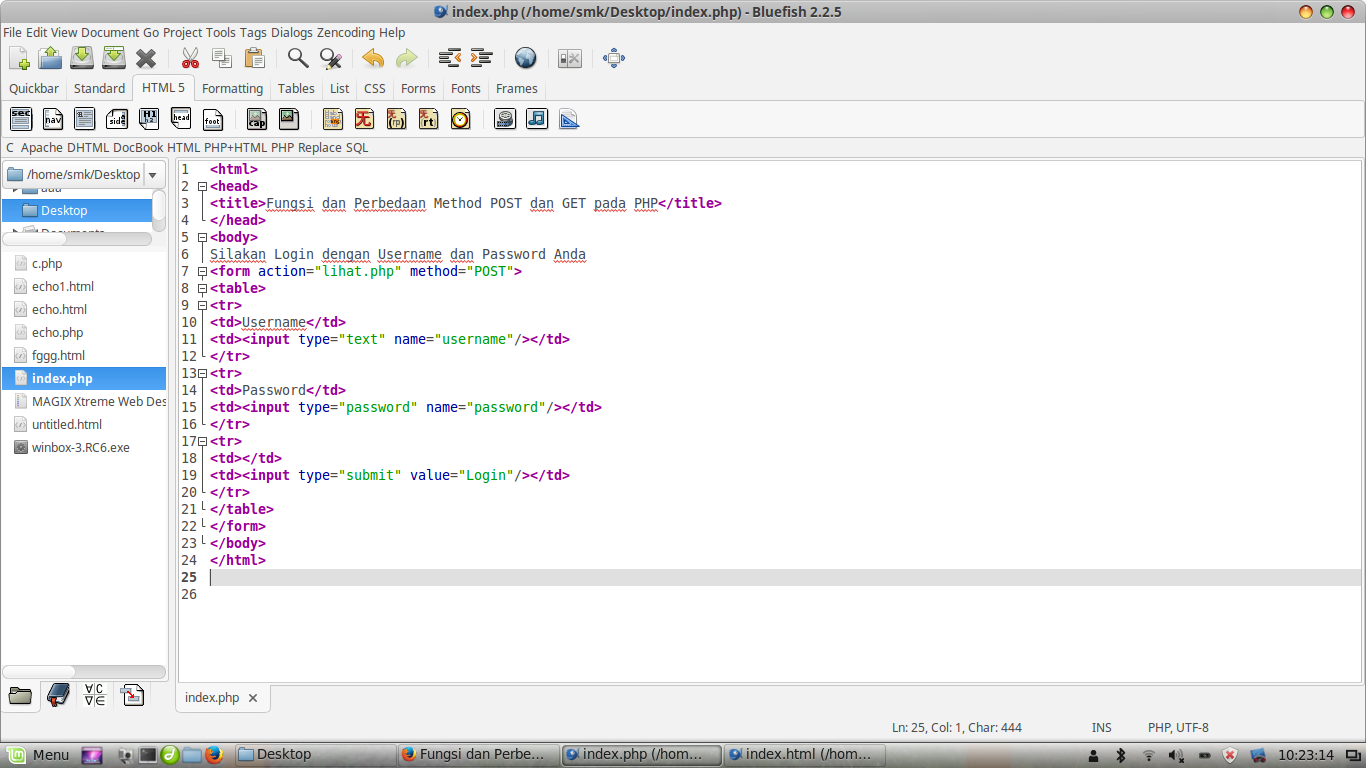Insert an article tag
Screen dimensions: 1366x768
pos(85,119)
